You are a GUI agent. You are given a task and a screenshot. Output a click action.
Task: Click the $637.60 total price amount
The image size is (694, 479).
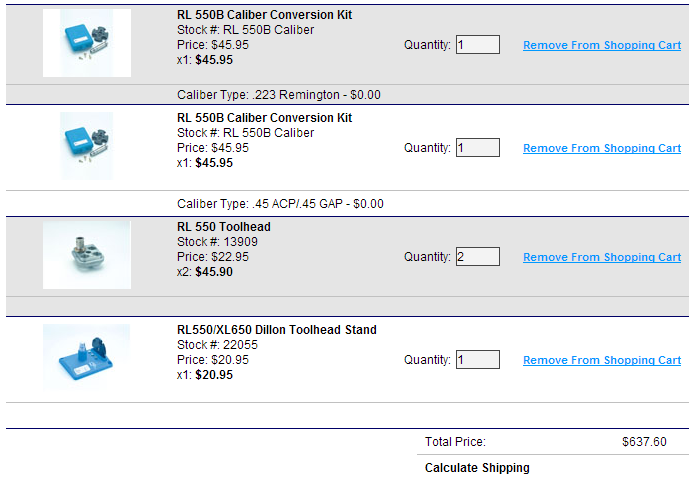point(644,442)
